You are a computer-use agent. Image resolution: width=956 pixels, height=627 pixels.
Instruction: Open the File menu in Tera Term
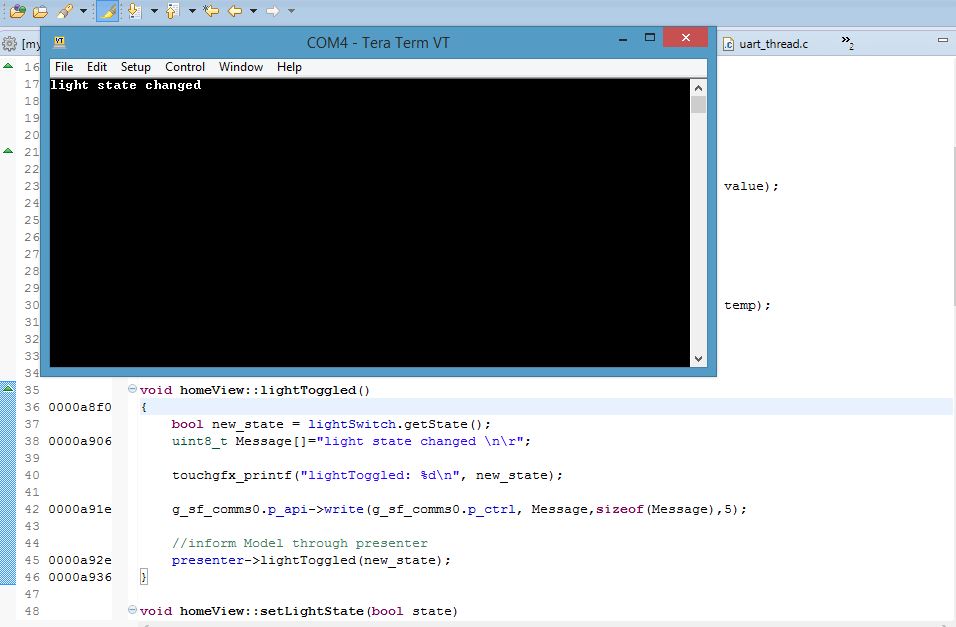(x=64, y=67)
